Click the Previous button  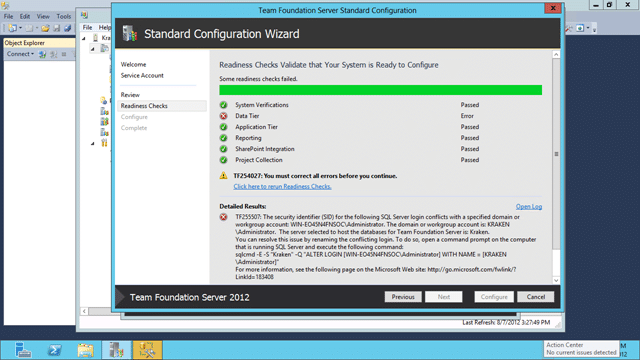pyautogui.click(x=403, y=297)
